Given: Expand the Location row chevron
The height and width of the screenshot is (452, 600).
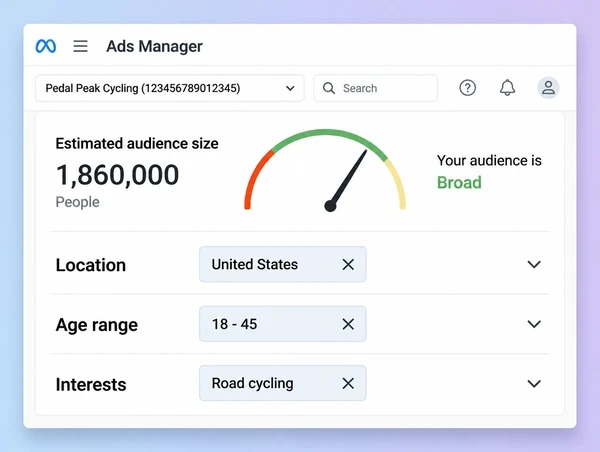Looking at the screenshot, I should (534, 264).
